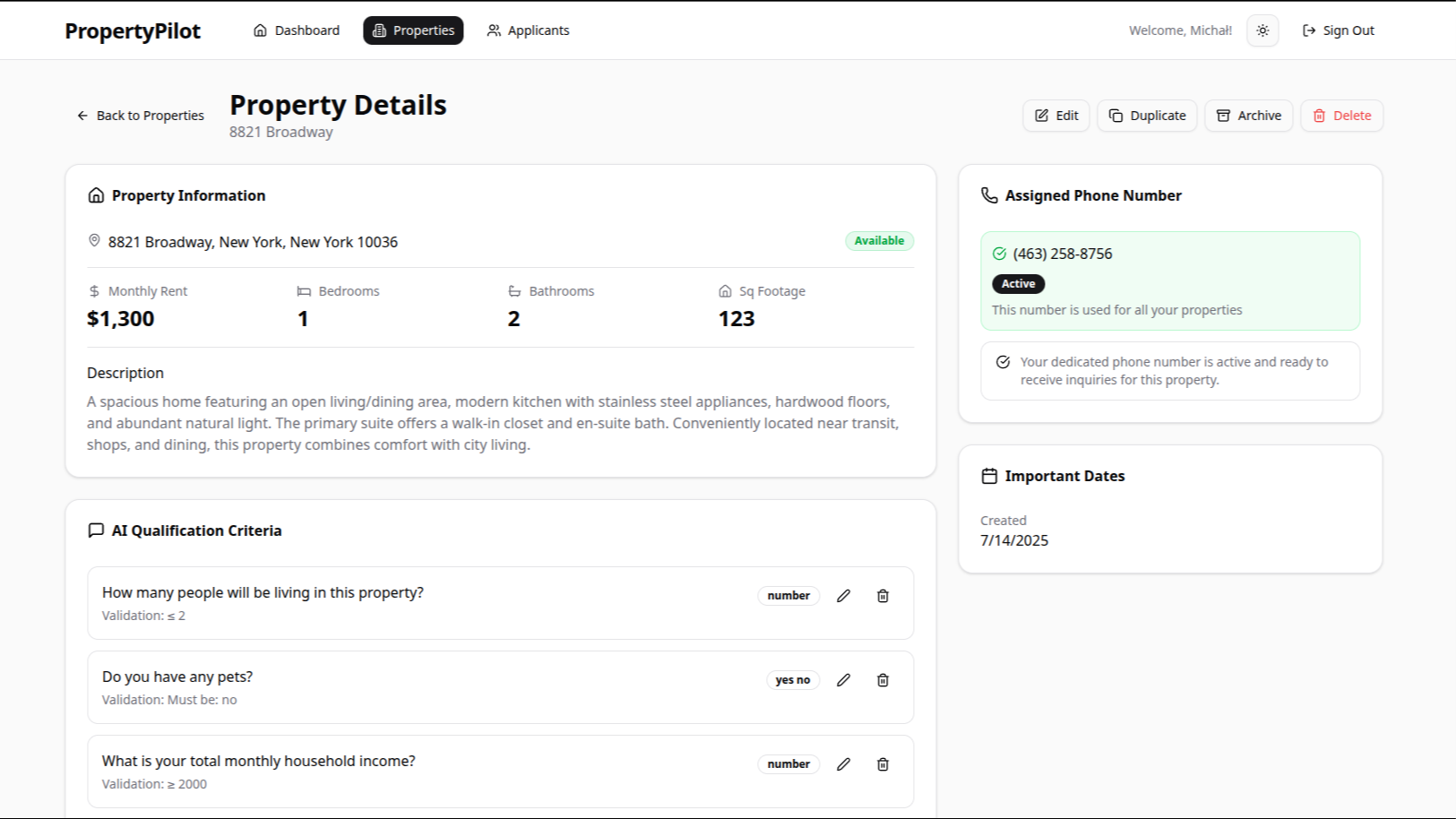1456x819 pixels.
Task: Click the trash icon beside the household income question
Action: click(883, 764)
